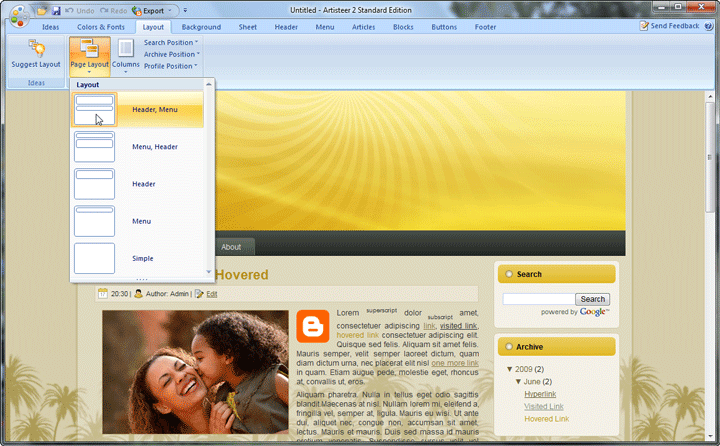The image size is (720, 446).
Task: Click the orange Blogger icon in the article
Action: click(313, 326)
